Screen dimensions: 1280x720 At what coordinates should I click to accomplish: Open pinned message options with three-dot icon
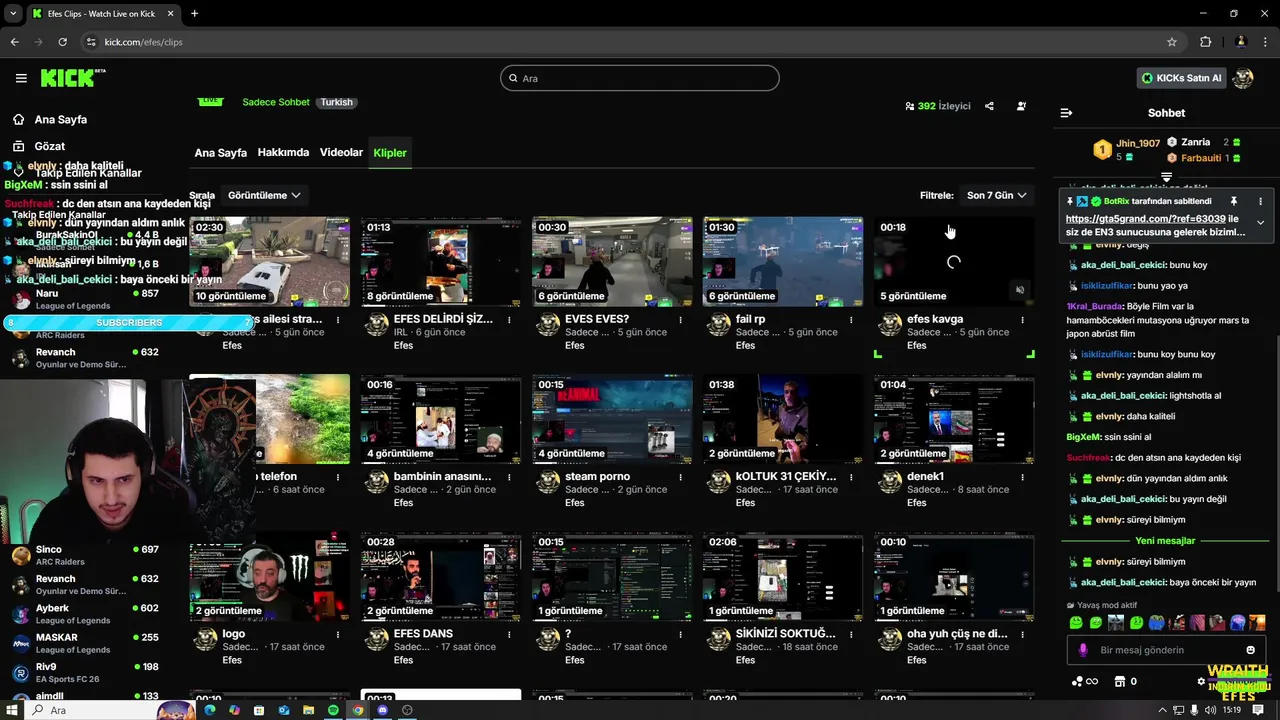click(x=1260, y=201)
